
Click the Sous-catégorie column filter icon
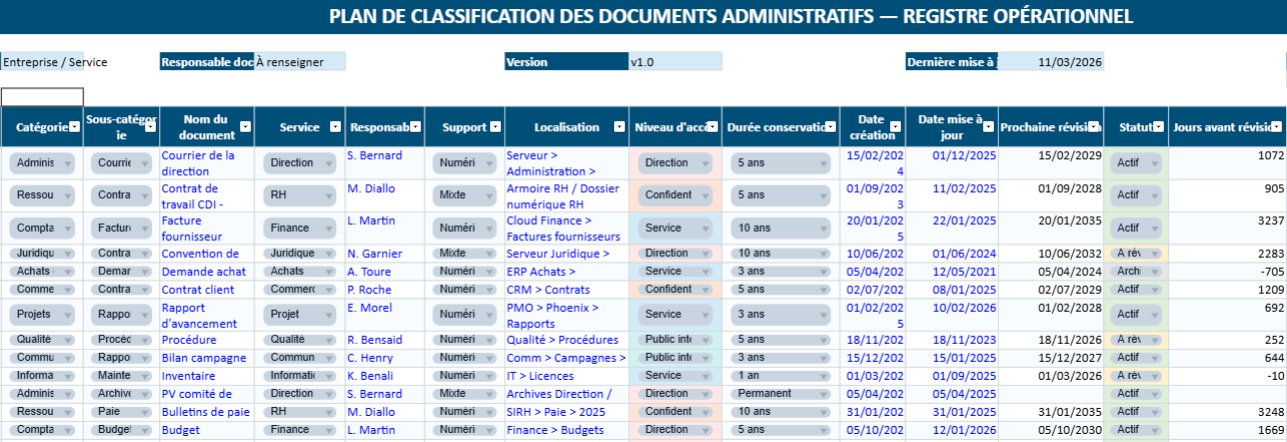[150, 128]
